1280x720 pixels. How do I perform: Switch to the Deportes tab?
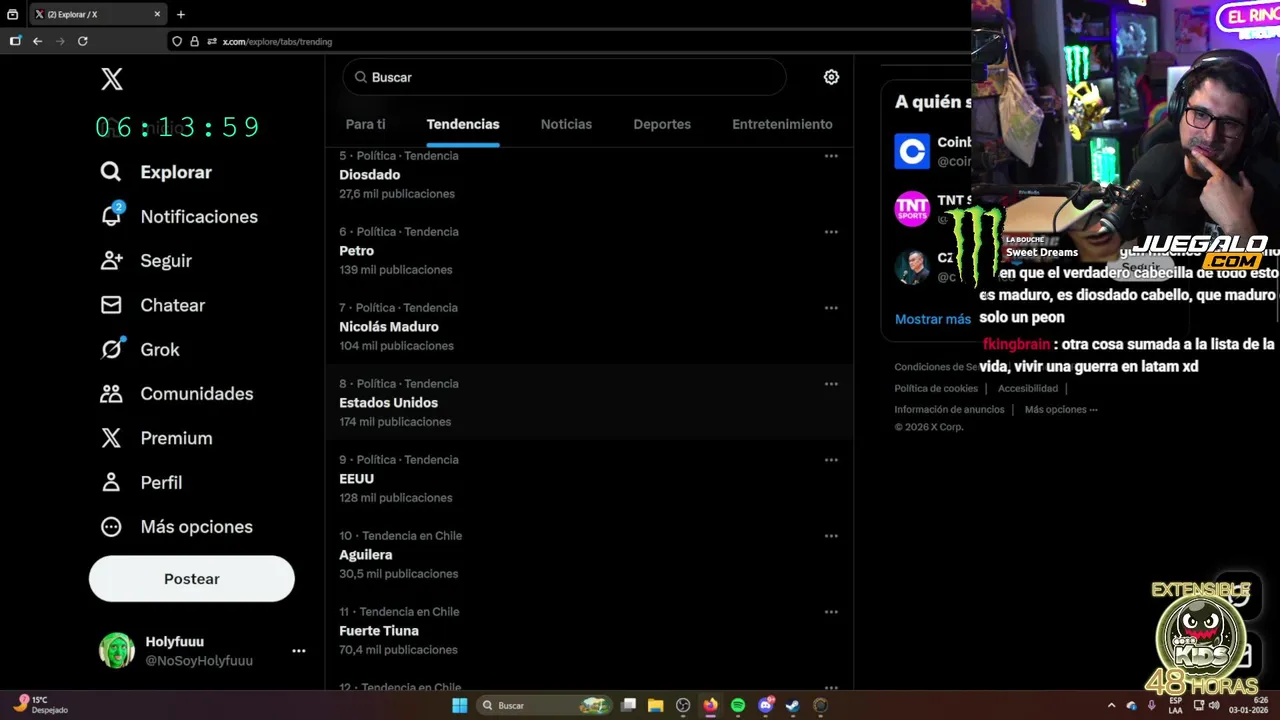tap(662, 124)
